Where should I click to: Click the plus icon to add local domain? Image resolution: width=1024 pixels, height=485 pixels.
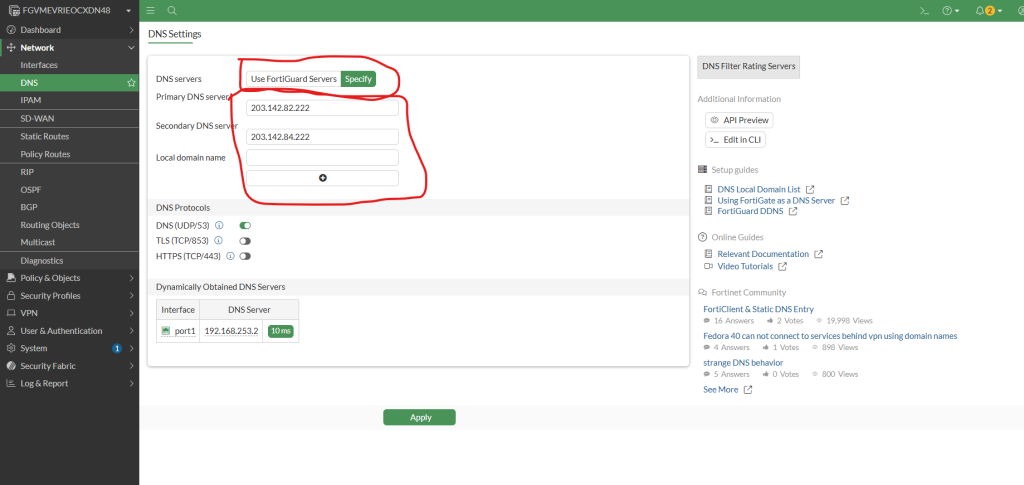tap(322, 178)
